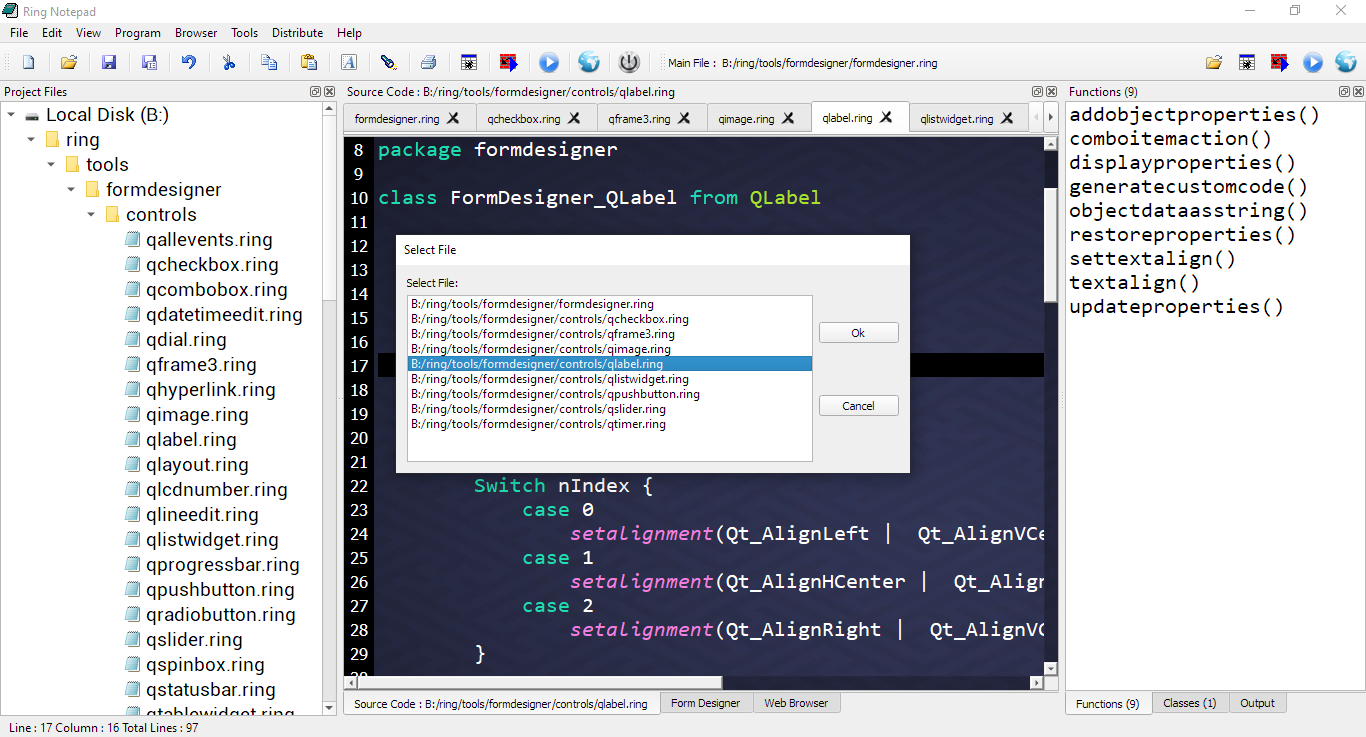Collapse the Local Disk (B:) tree node
The width and height of the screenshot is (1366, 737).
12,114
